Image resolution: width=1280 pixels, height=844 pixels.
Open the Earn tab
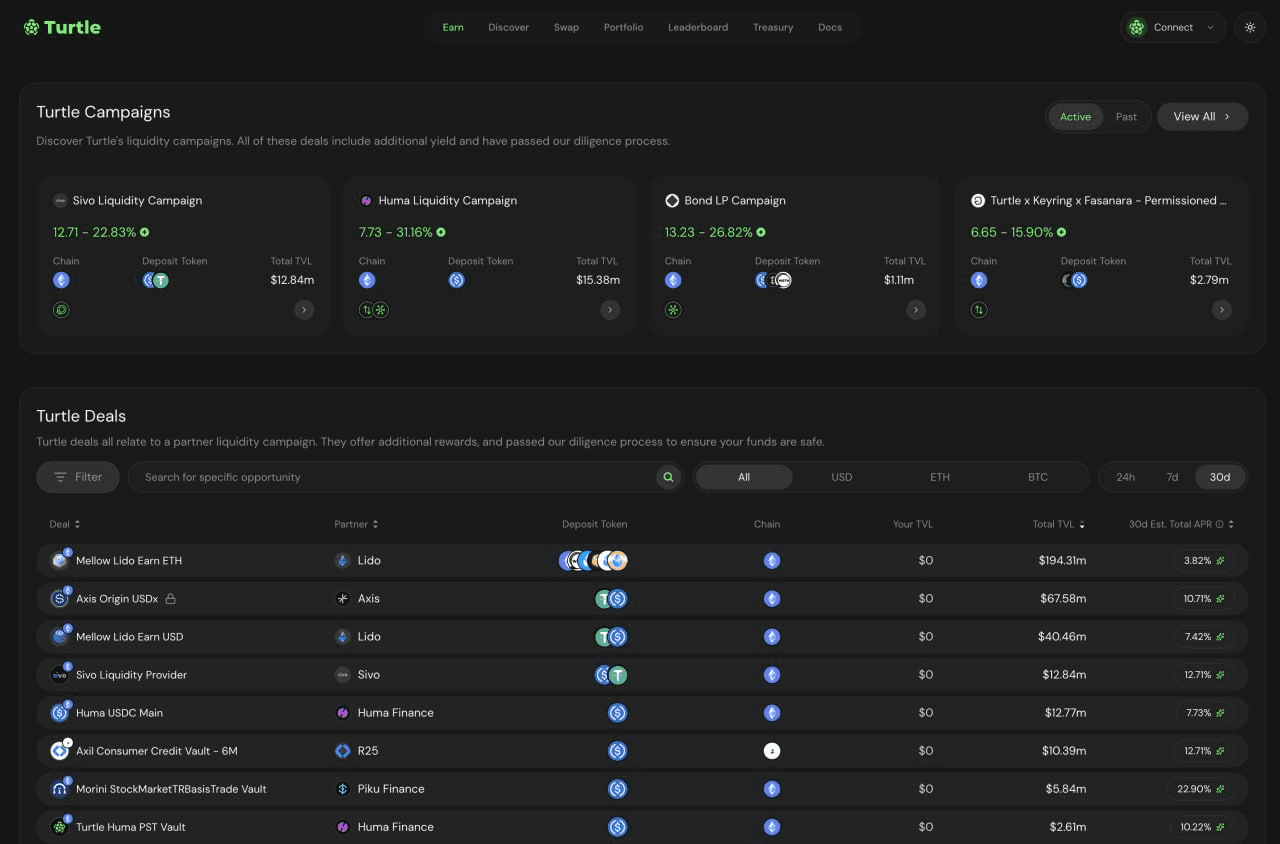click(x=453, y=28)
